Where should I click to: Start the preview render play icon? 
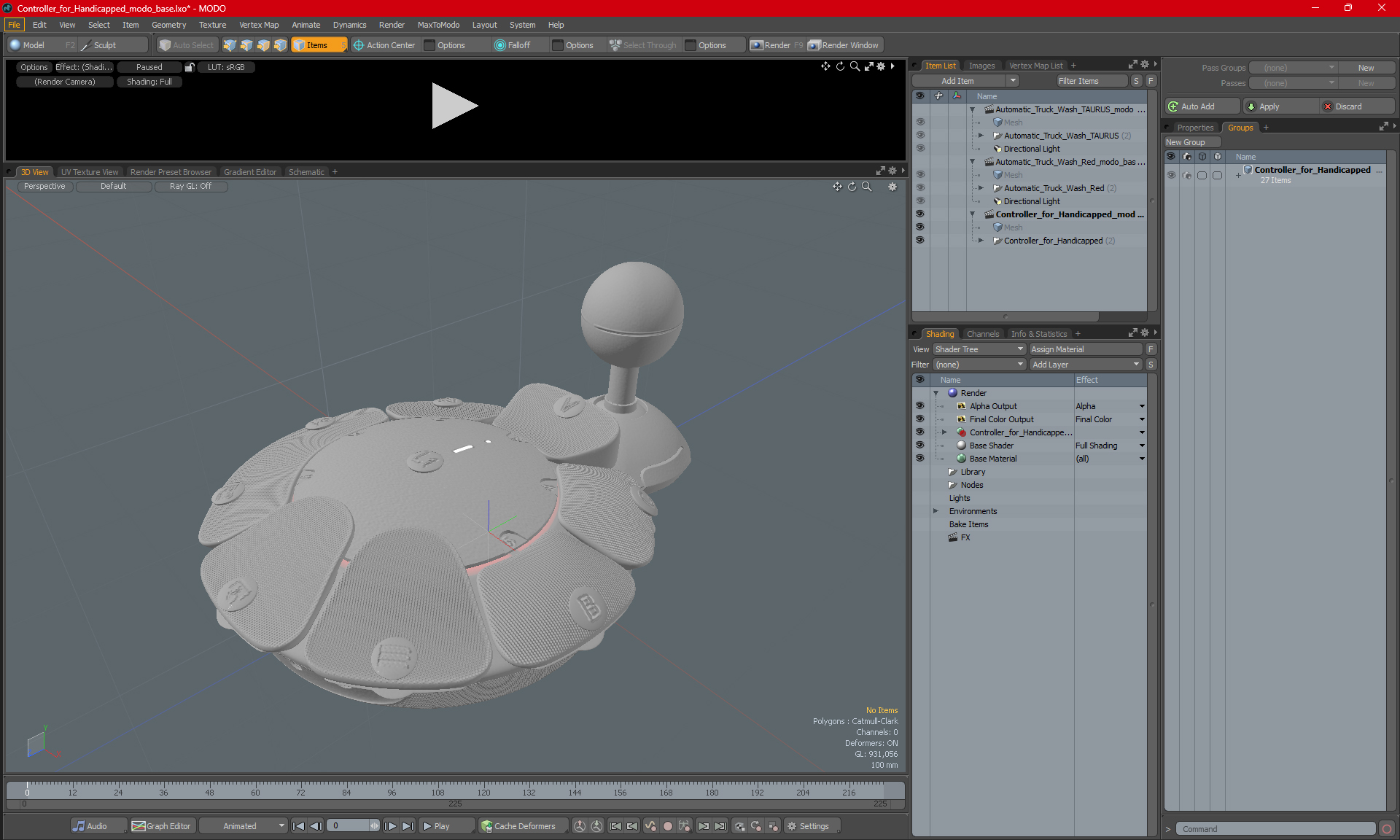tap(454, 106)
